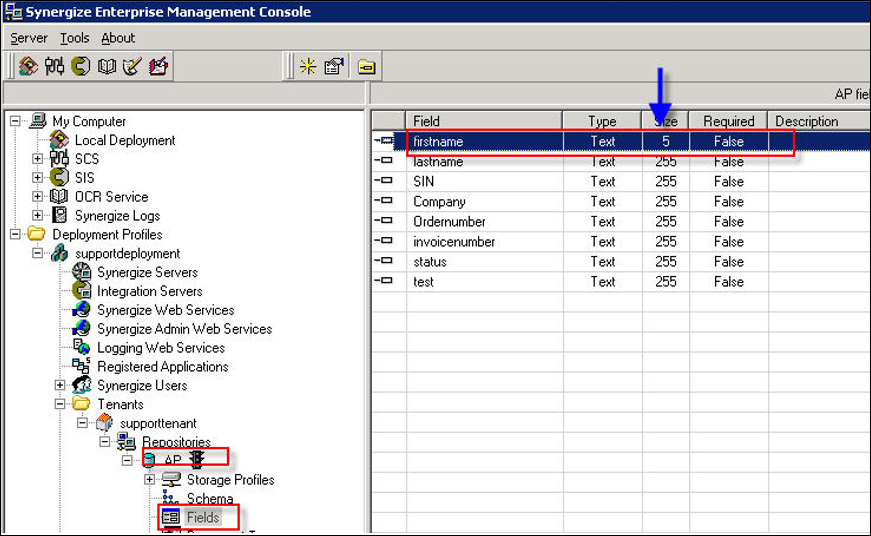Open the Server menu
871x536 pixels.
(x=29, y=38)
